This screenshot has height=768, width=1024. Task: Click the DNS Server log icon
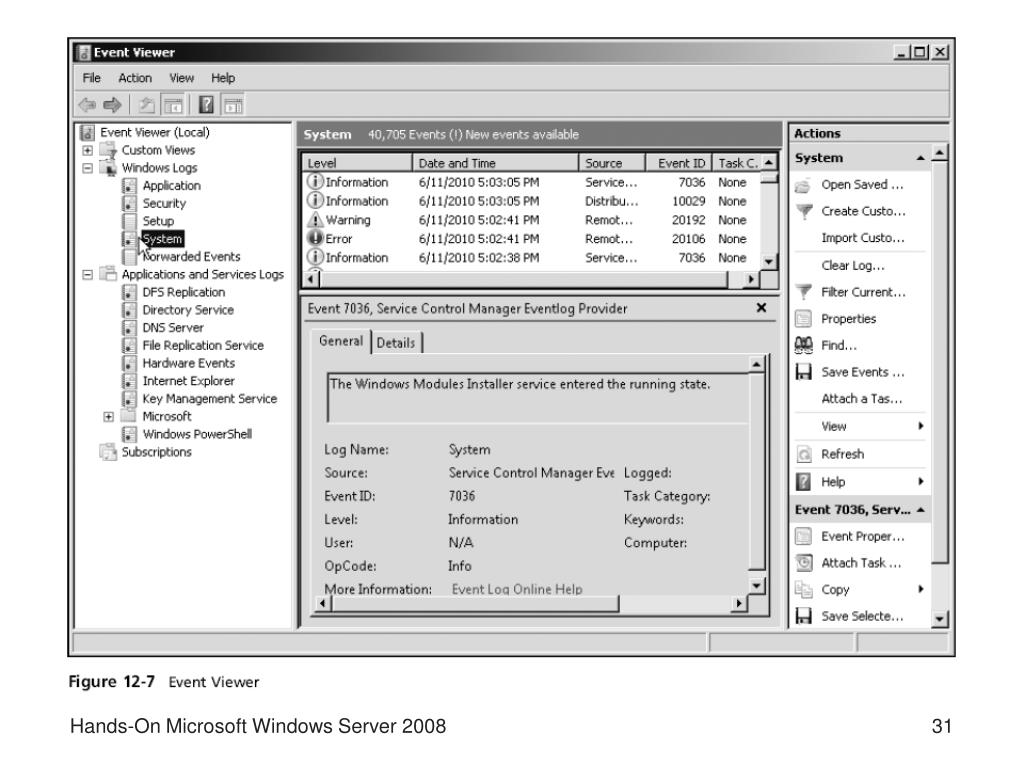(129, 328)
